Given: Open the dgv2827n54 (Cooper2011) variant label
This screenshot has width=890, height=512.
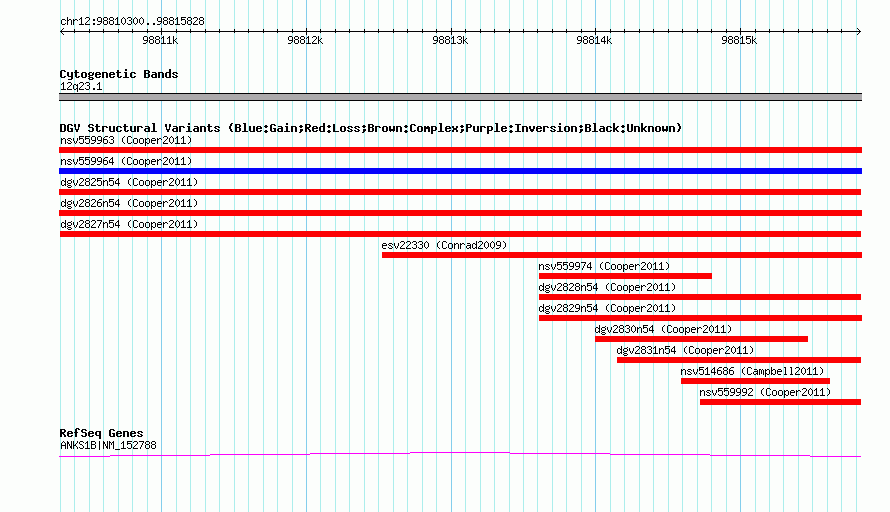Looking at the screenshot, I should coord(129,224).
